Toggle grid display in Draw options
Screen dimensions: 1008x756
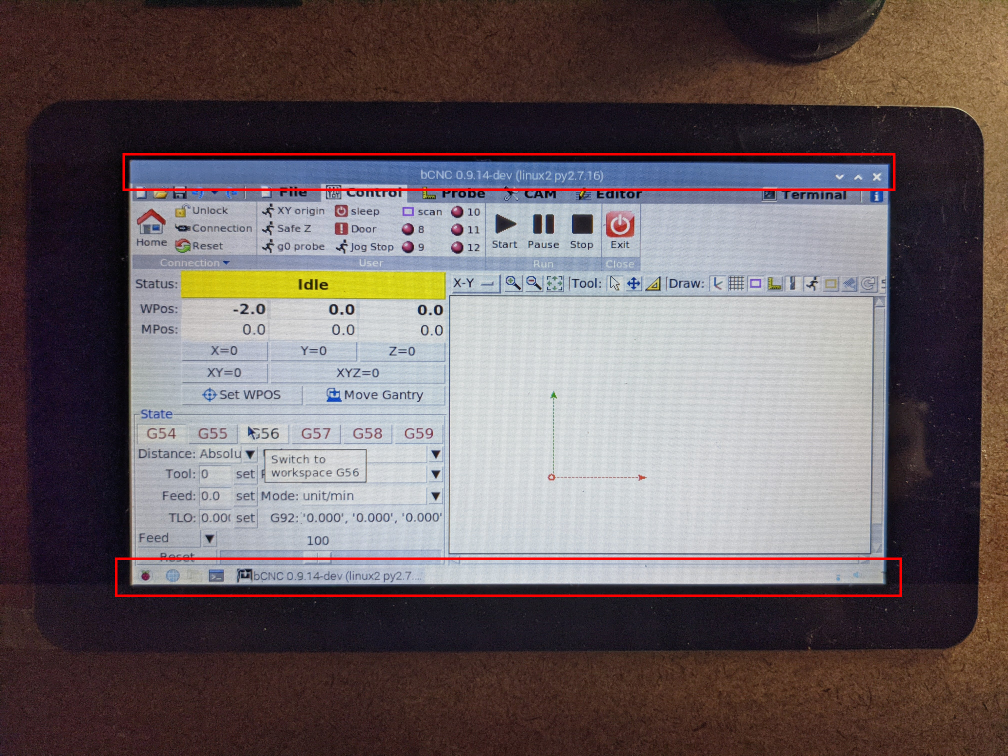[x=737, y=284]
